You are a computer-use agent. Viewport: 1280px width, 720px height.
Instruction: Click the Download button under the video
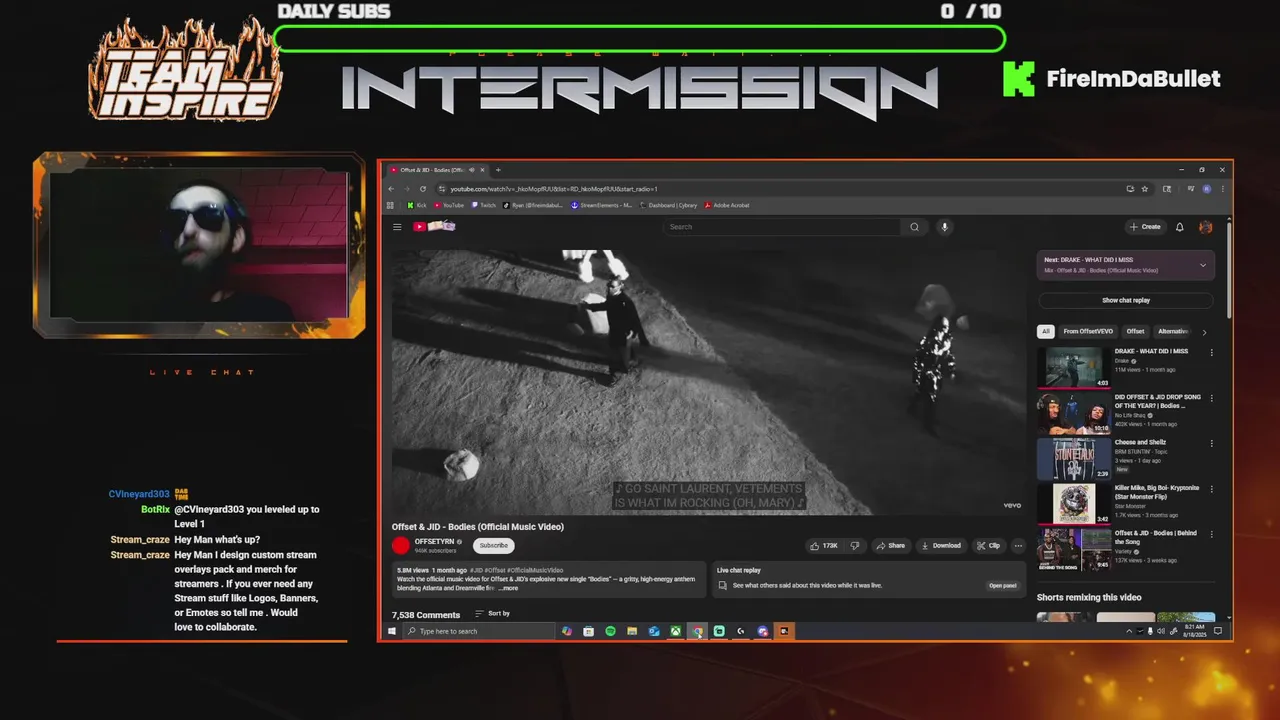point(941,546)
